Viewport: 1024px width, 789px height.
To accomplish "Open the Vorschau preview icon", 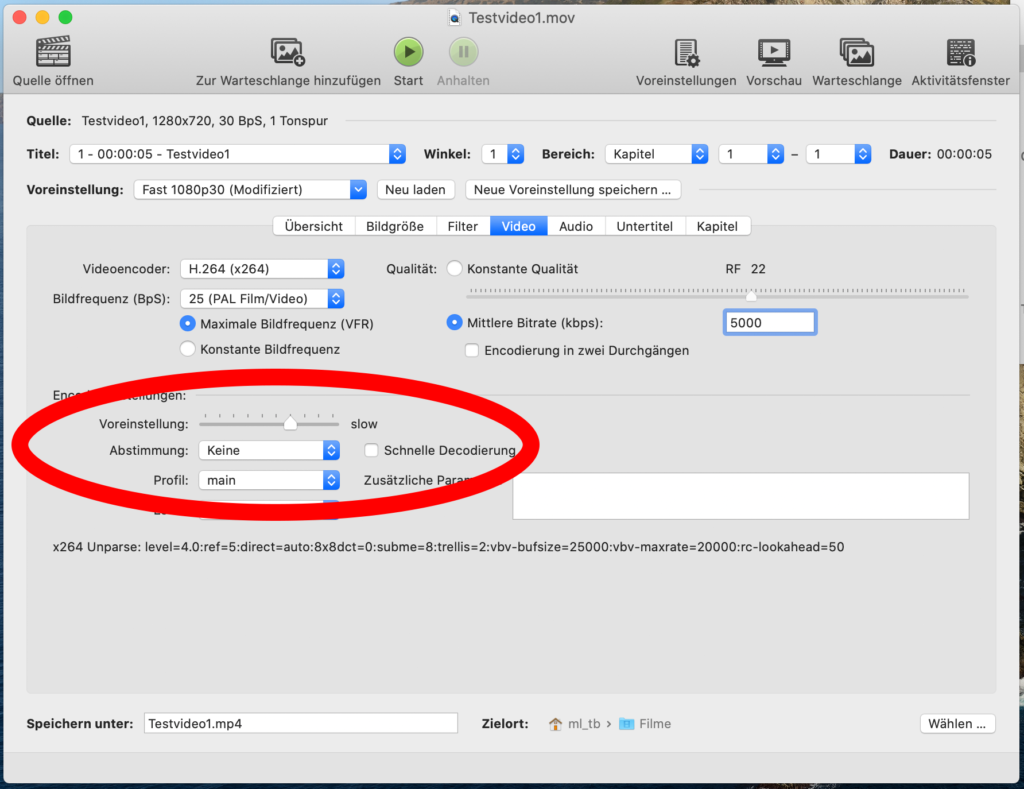I will pos(773,52).
